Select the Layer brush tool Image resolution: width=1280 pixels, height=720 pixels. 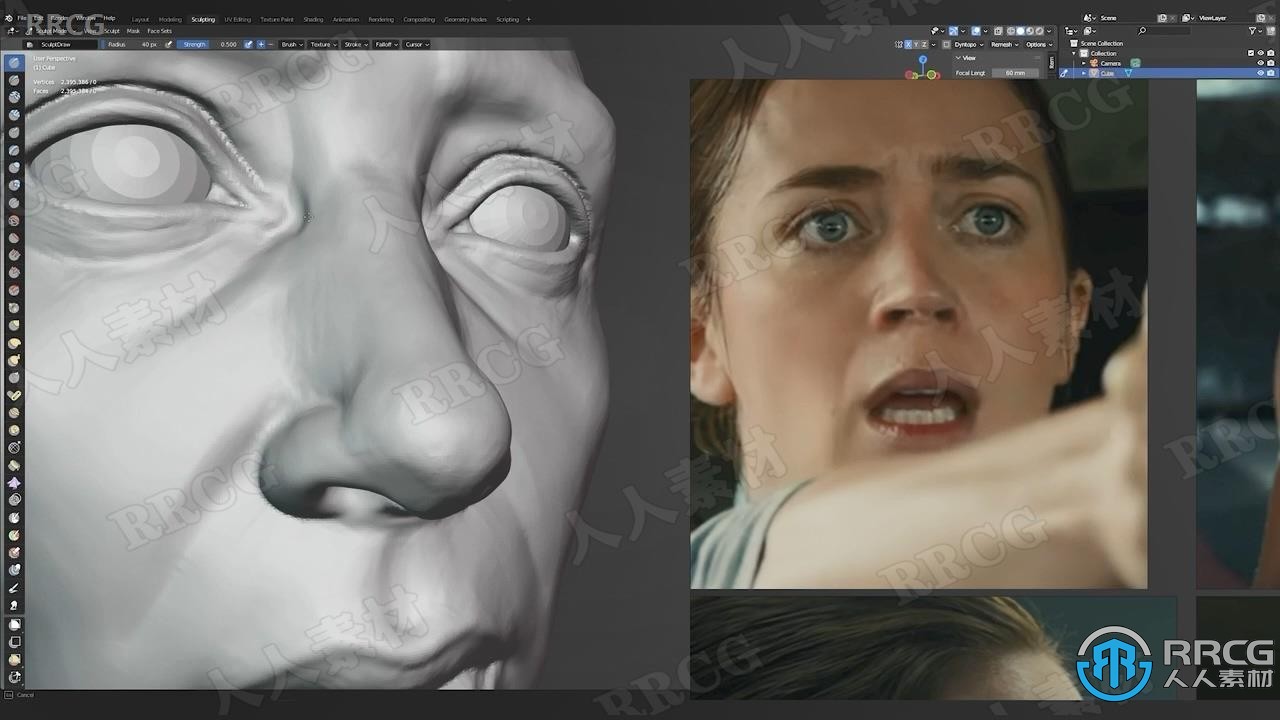tap(15, 150)
